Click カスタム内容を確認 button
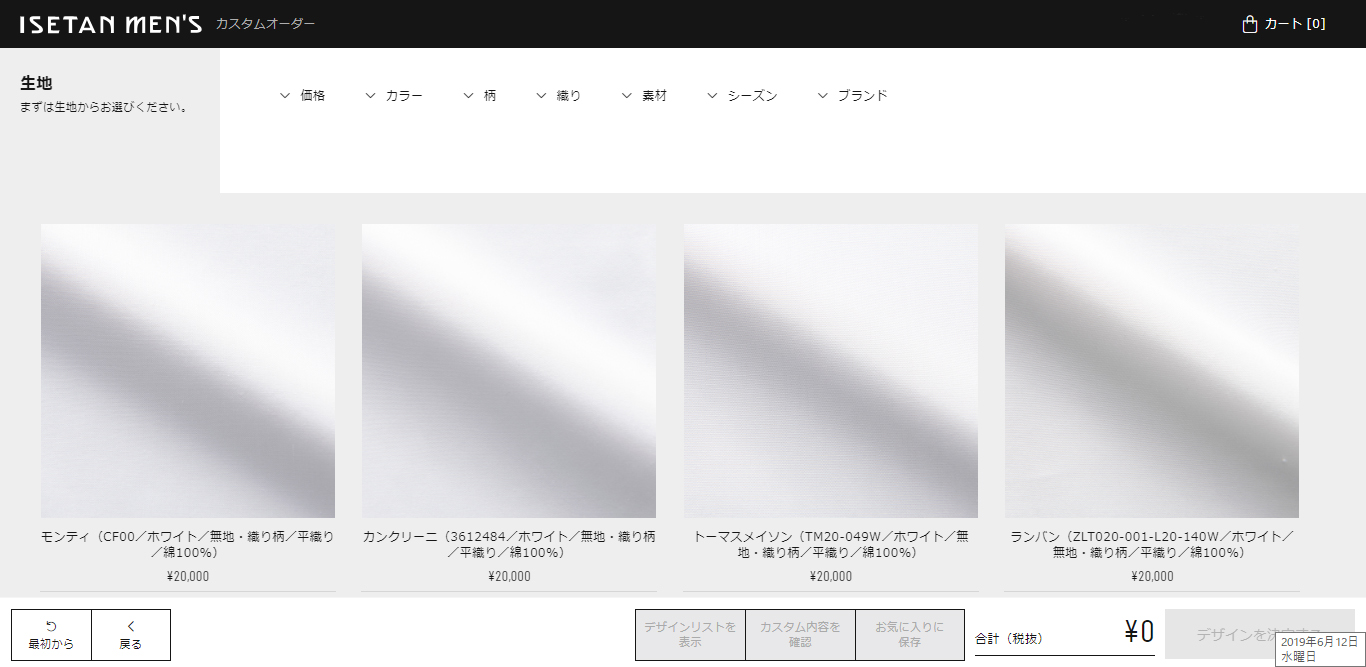 (800, 635)
